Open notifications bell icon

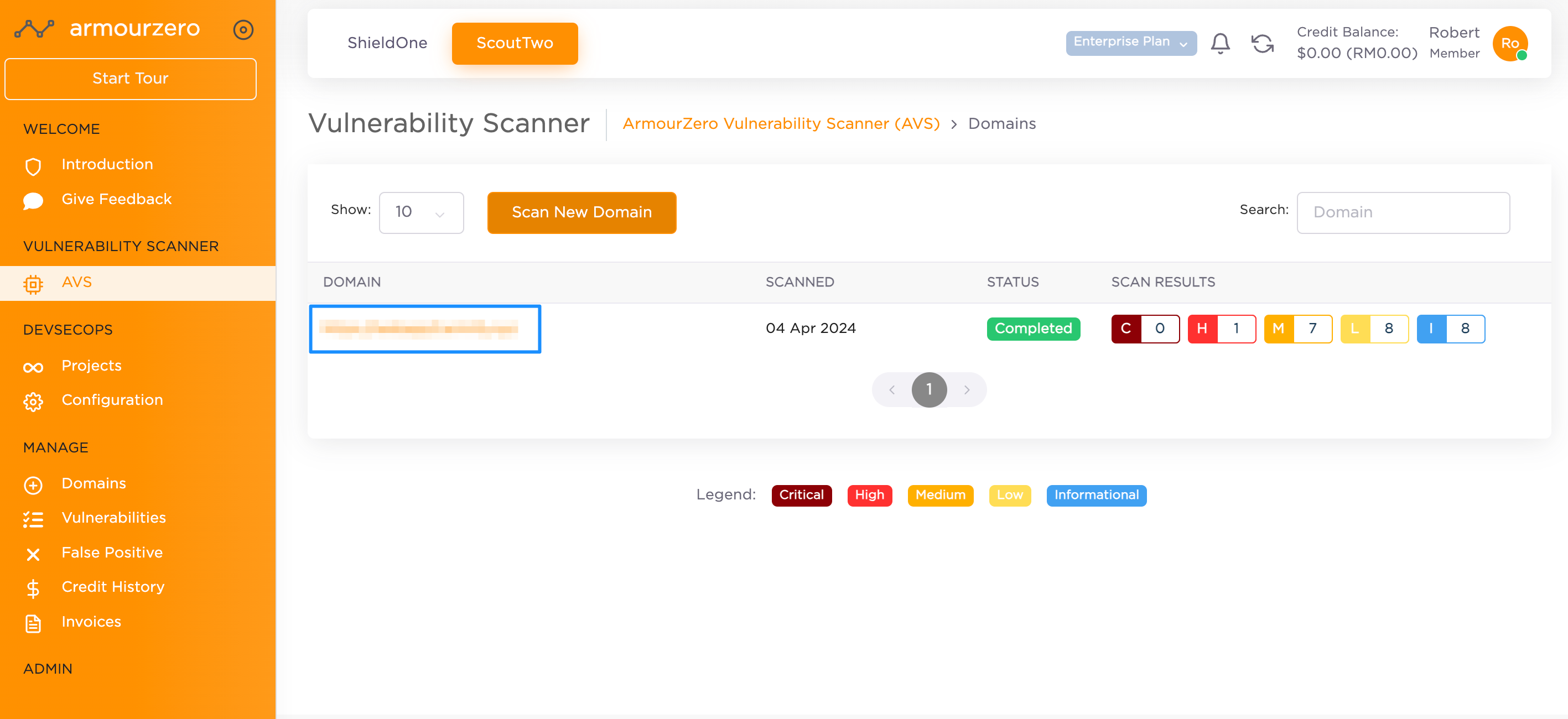click(x=1220, y=43)
